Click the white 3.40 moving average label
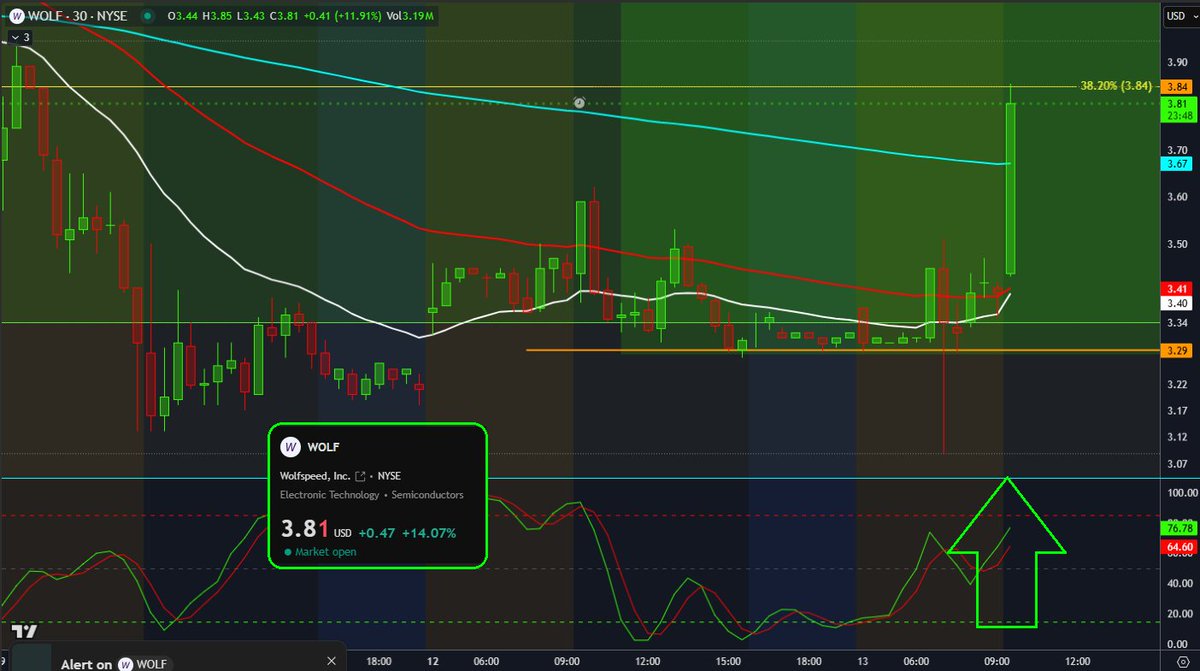 point(1175,303)
